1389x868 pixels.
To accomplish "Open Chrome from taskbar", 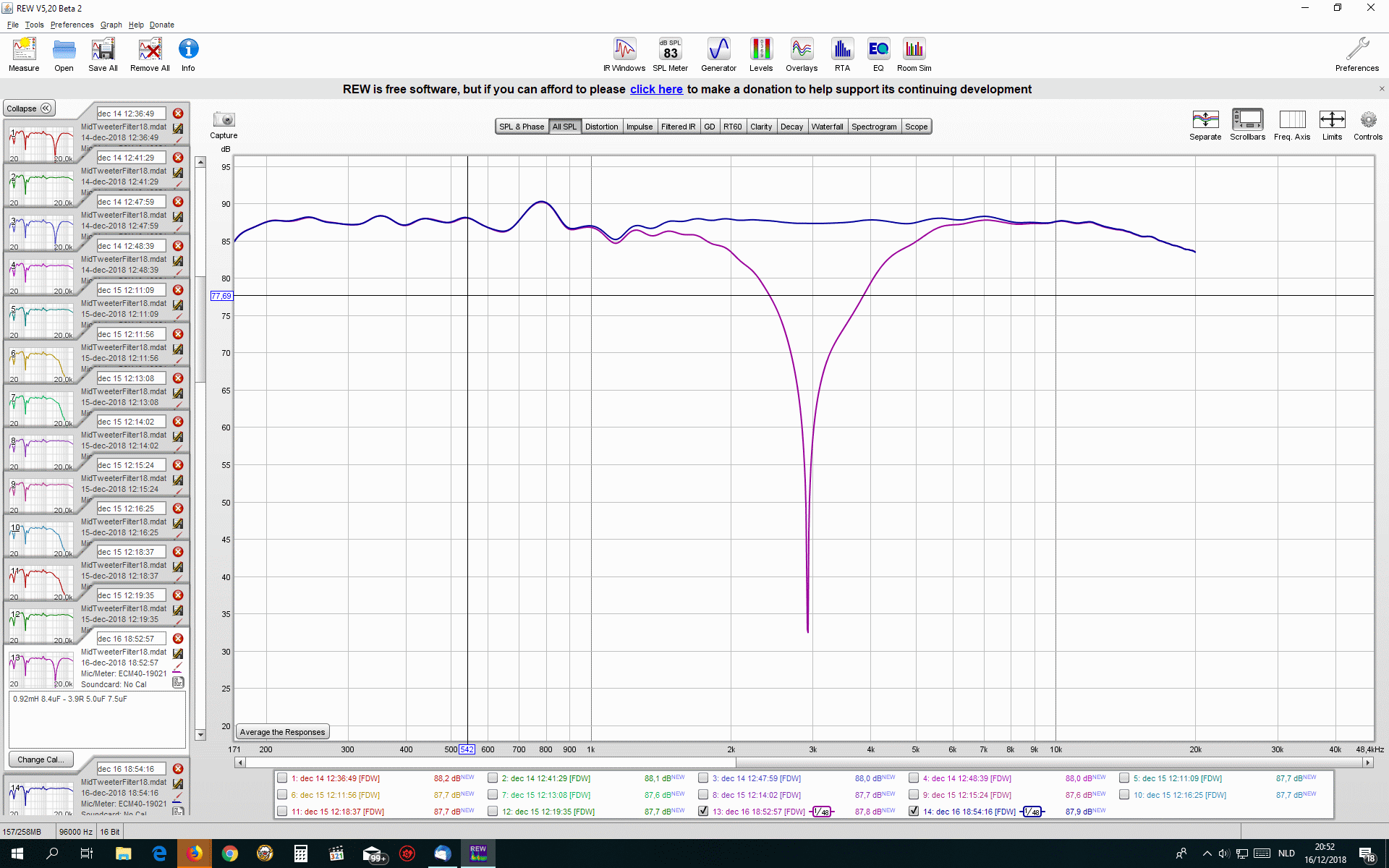I will pos(229,854).
